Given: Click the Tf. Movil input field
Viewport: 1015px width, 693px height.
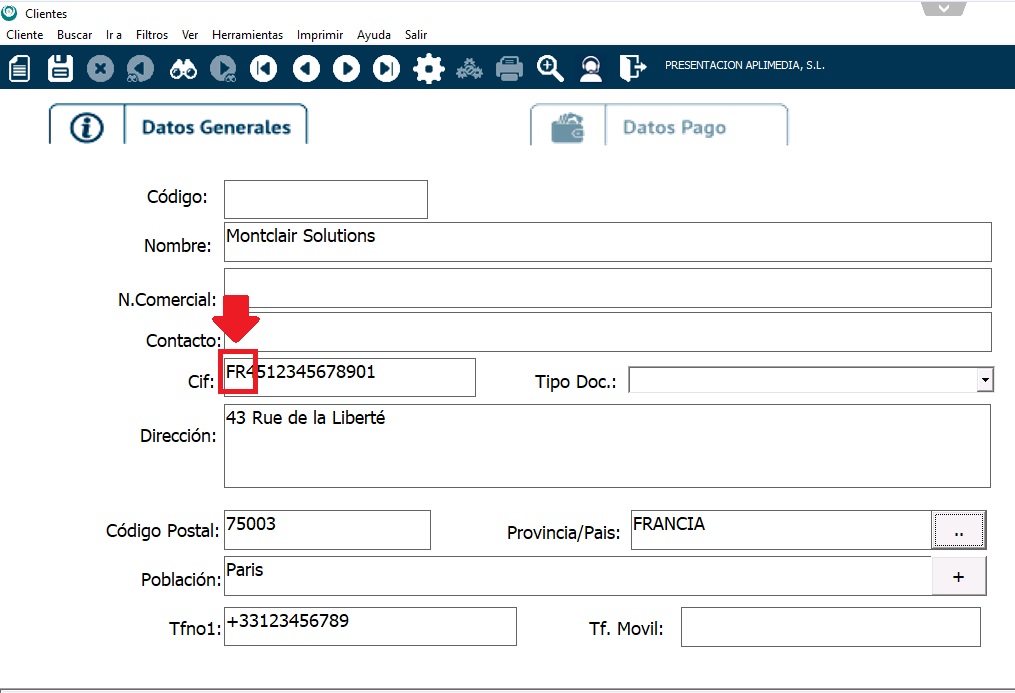Looking at the screenshot, I should [x=830, y=627].
